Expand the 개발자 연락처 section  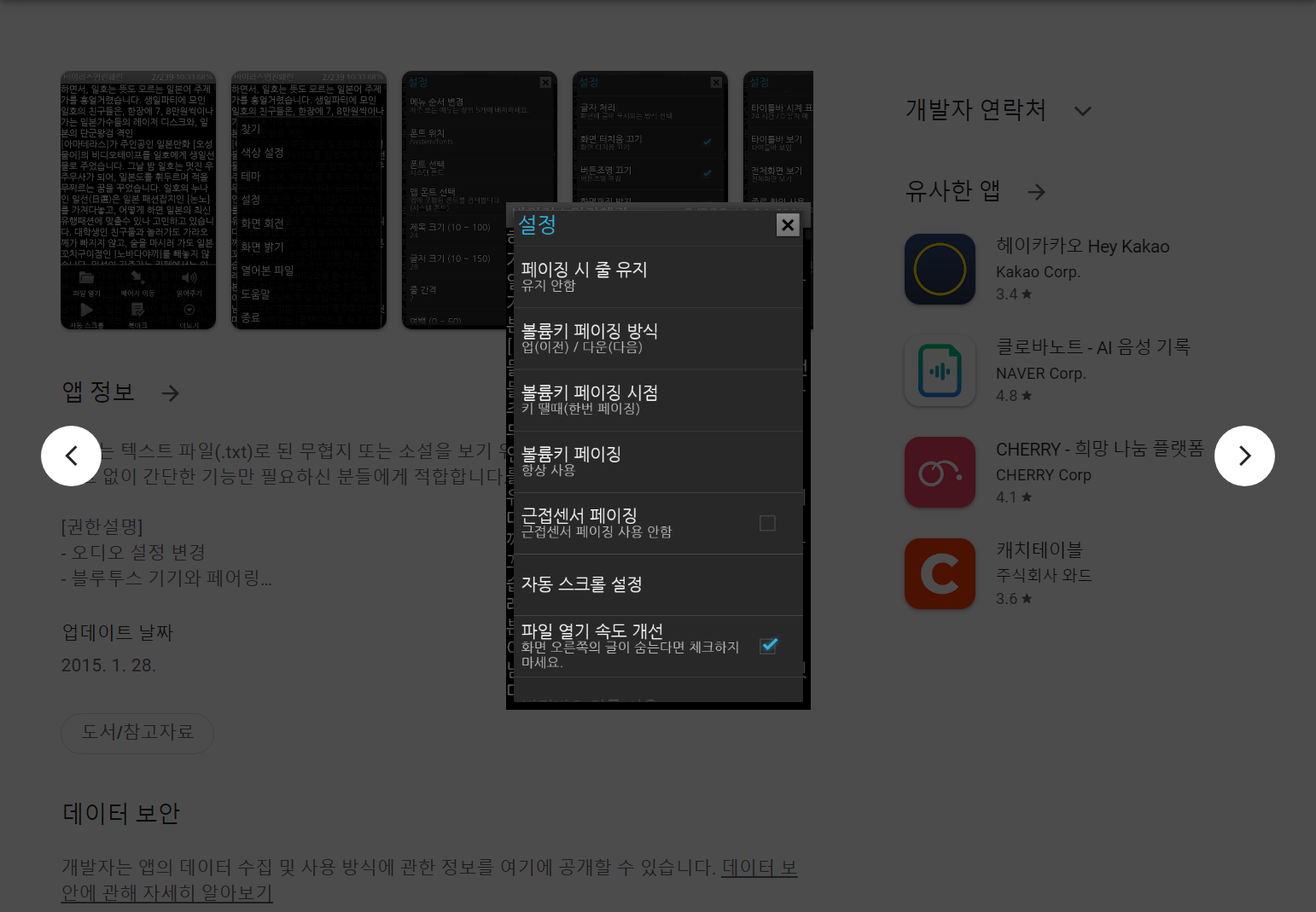(1082, 111)
